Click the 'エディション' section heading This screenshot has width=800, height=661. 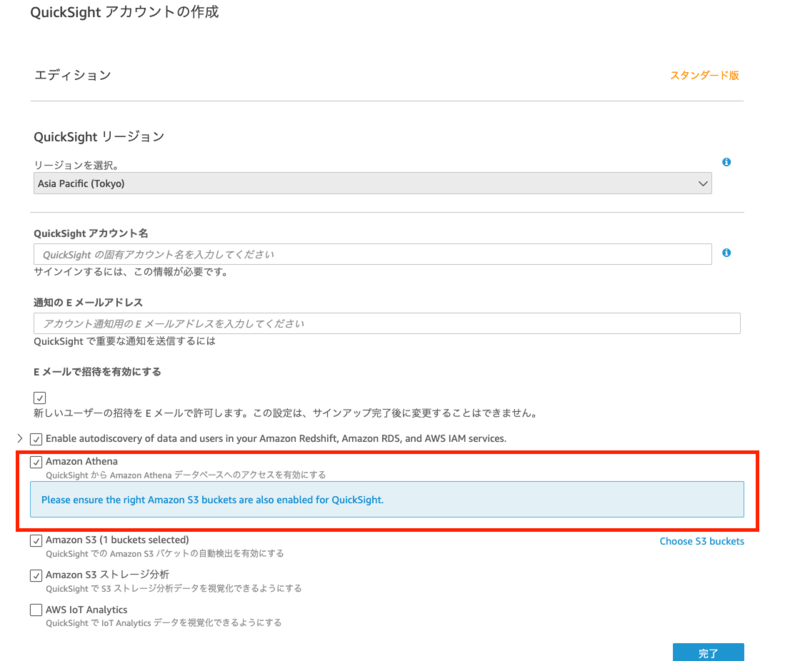(x=72, y=75)
